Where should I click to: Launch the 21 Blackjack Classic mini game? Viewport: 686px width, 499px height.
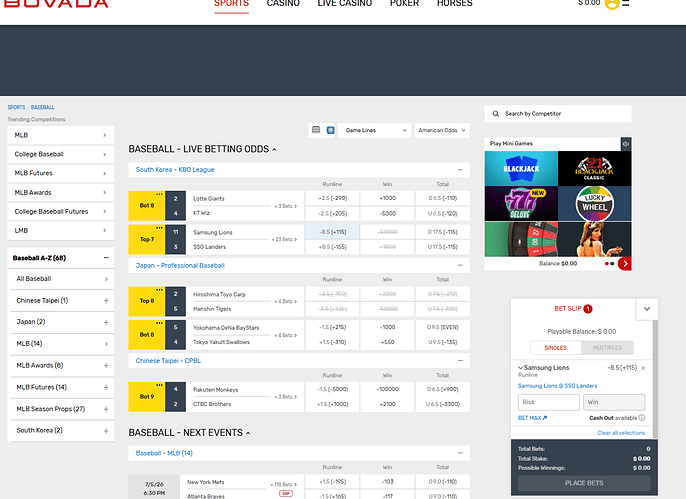pyautogui.click(x=595, y=168)
